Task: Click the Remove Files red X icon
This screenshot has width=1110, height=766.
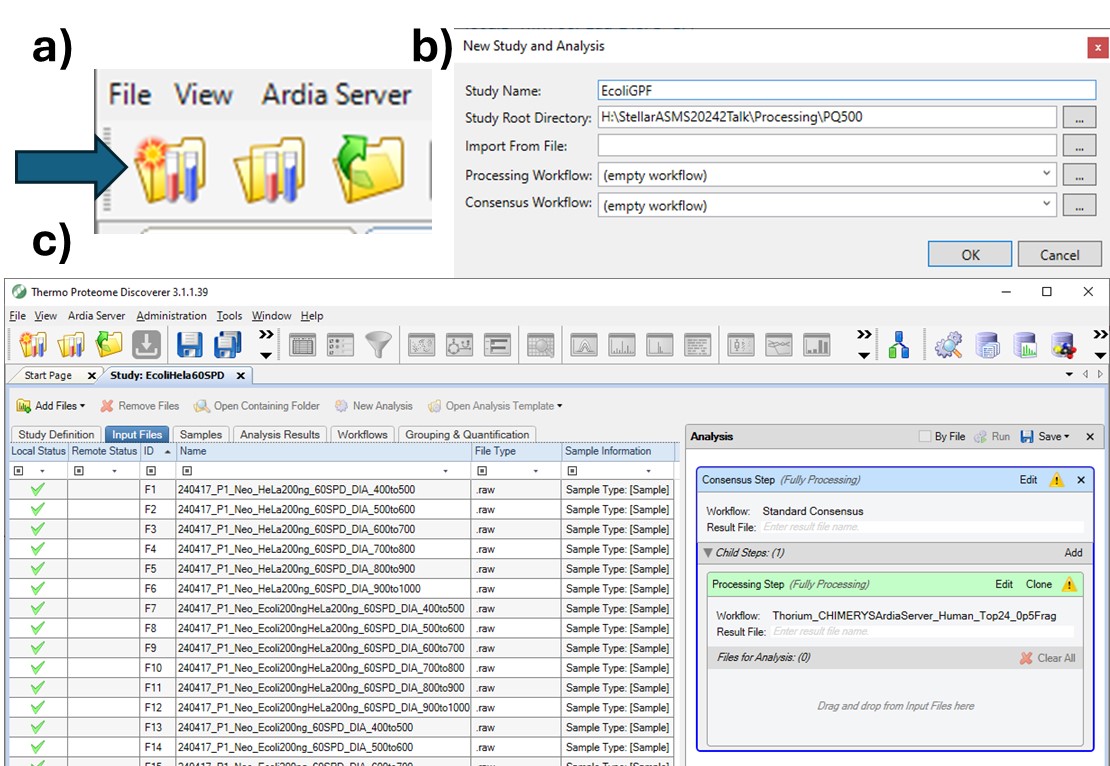Action: click(107, 406)
